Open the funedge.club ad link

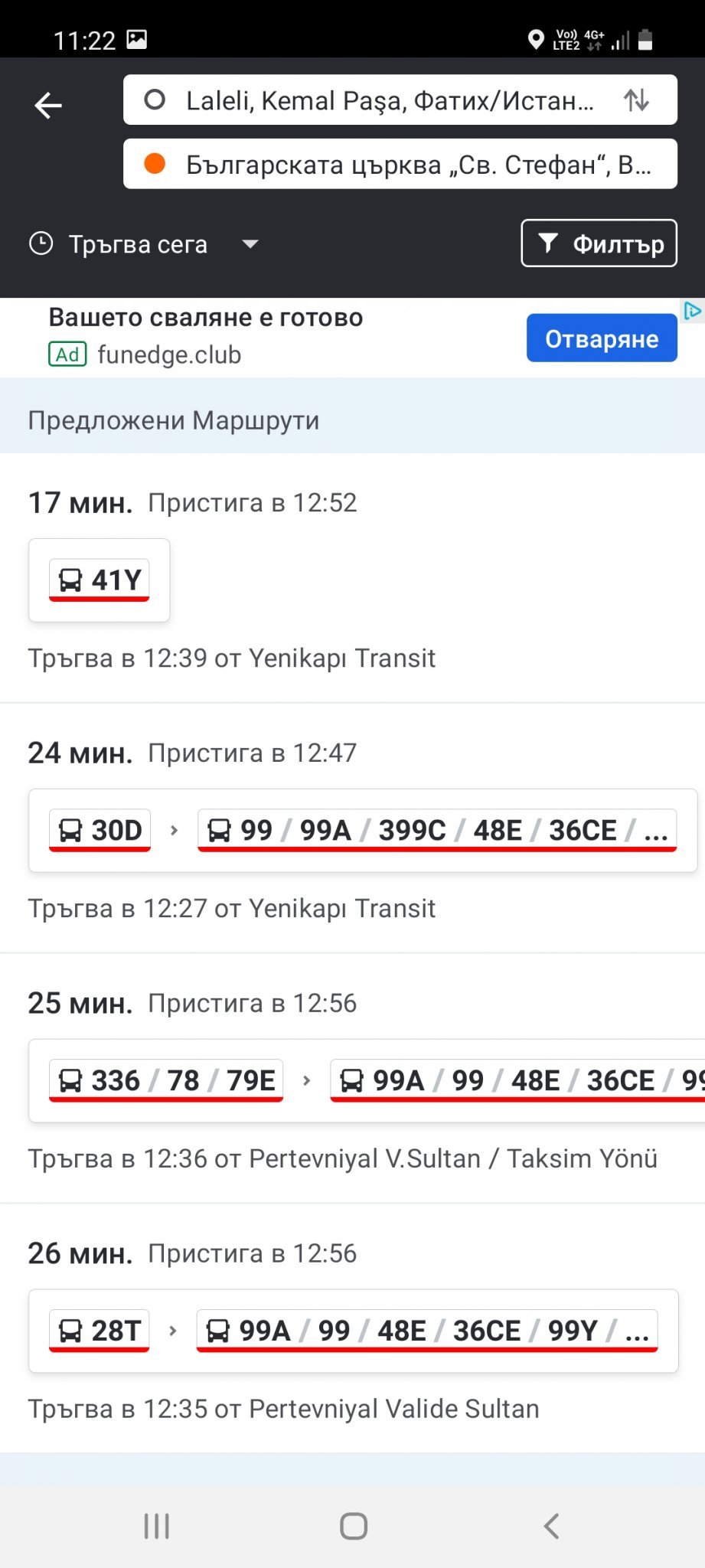click(168, 355)
